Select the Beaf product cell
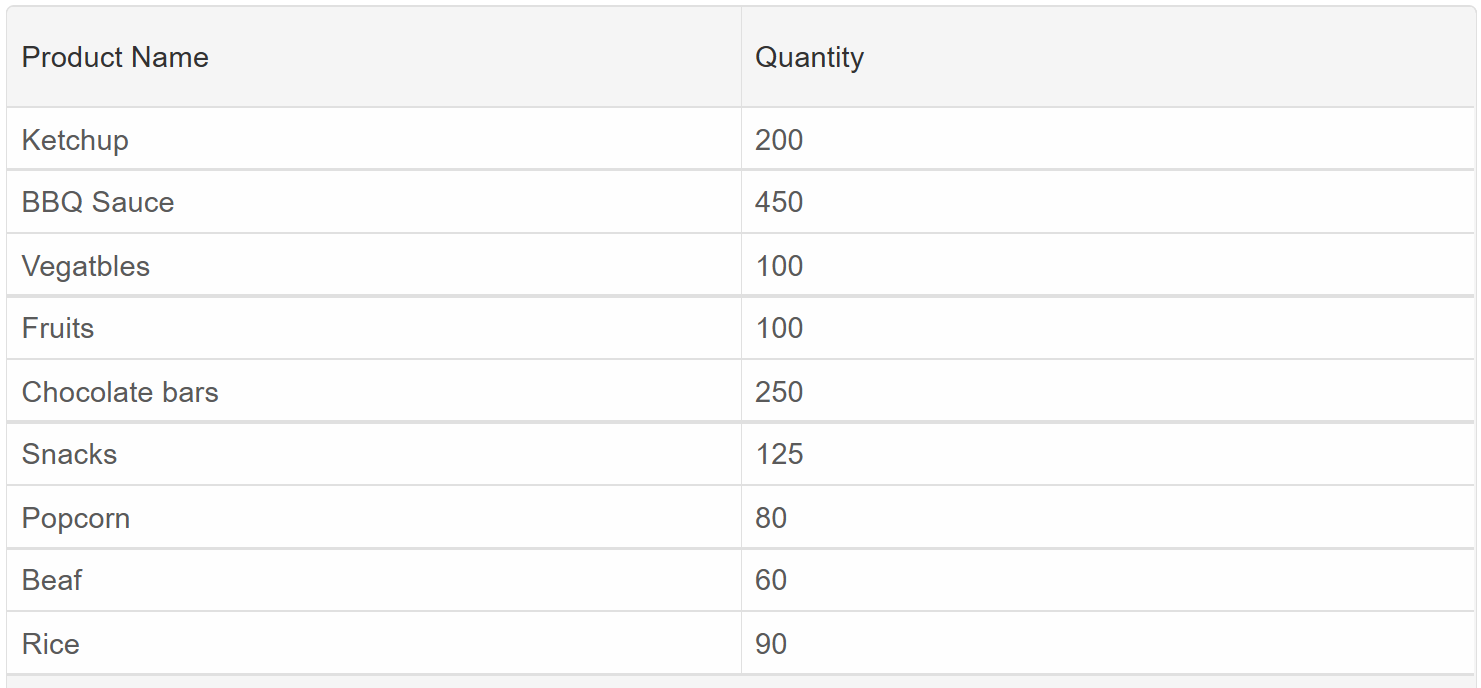Screen dimensions: 1481x688 pos(374,580)
